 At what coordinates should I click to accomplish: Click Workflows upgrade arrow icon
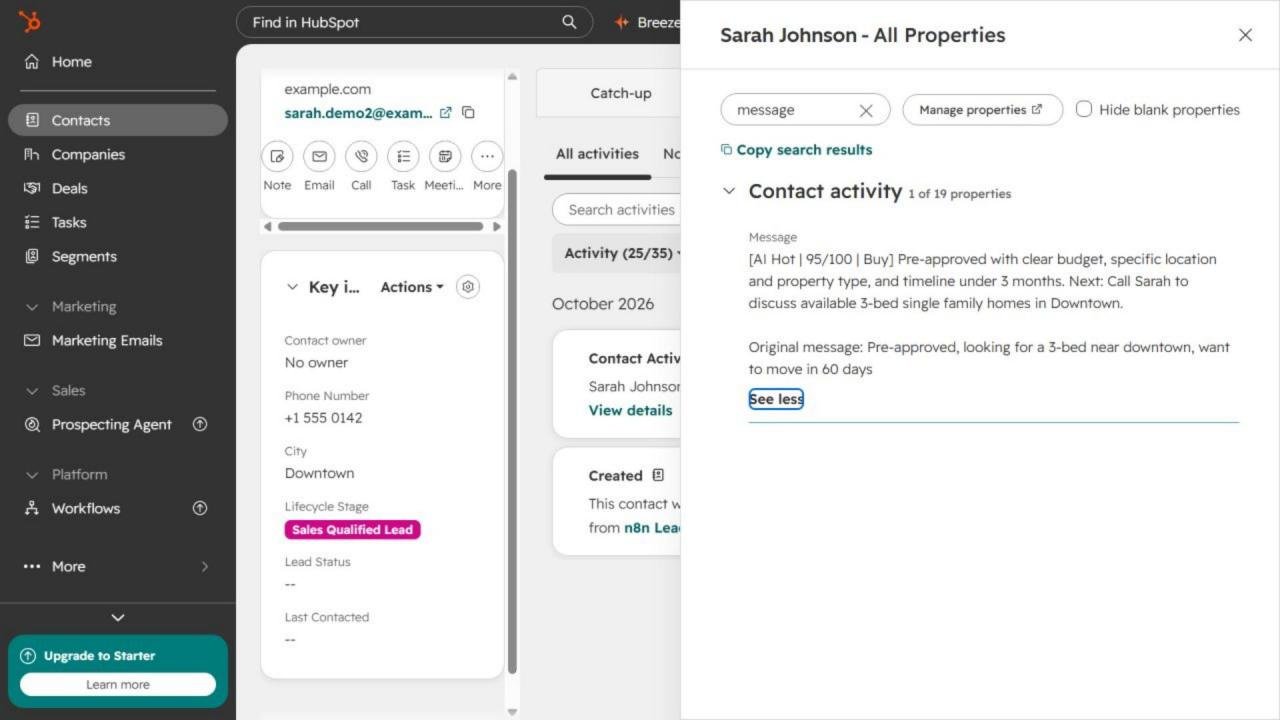coord(200,508)
